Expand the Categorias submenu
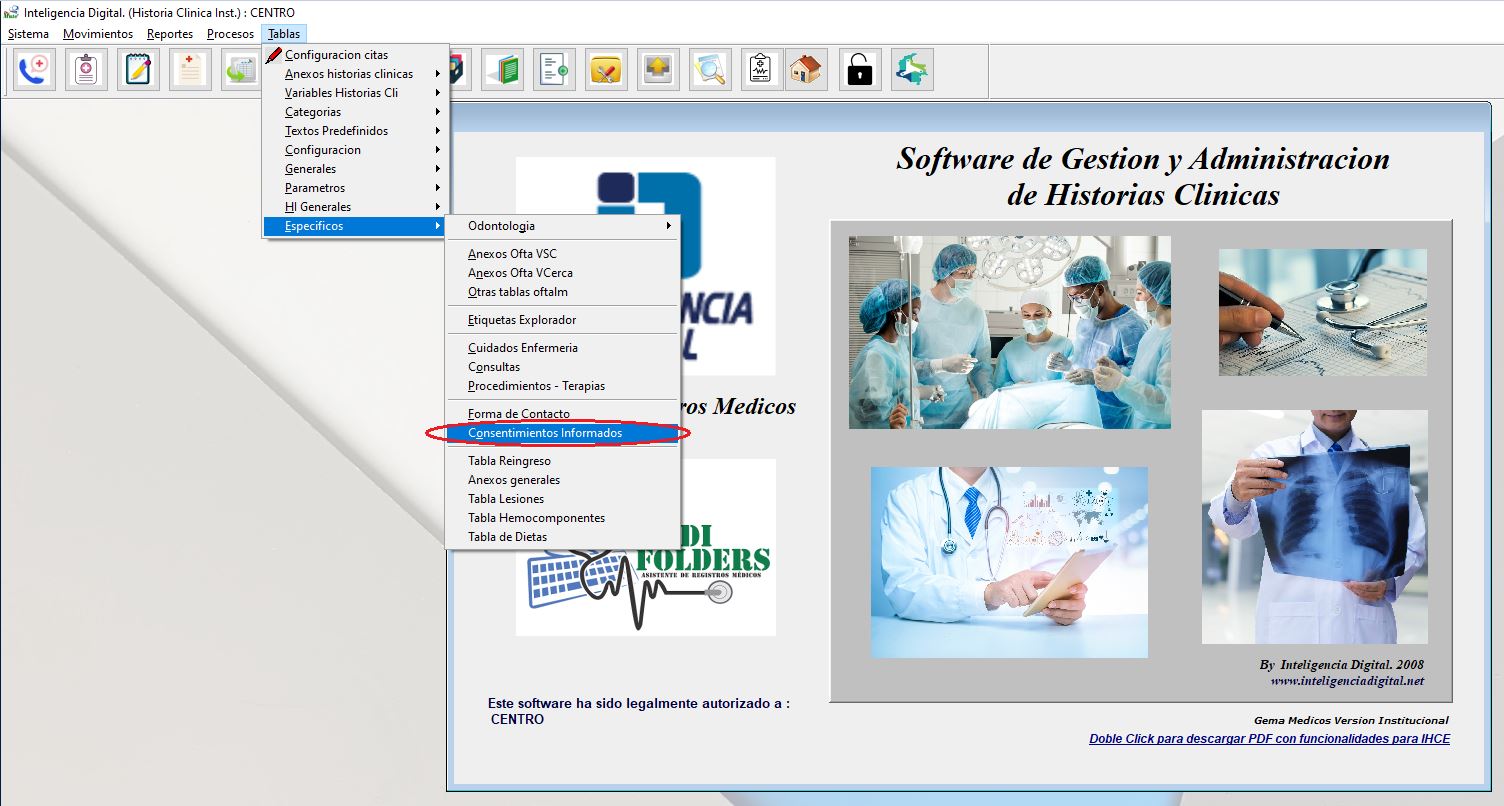Screen dimensions: 1504x806 pos(355,112)
